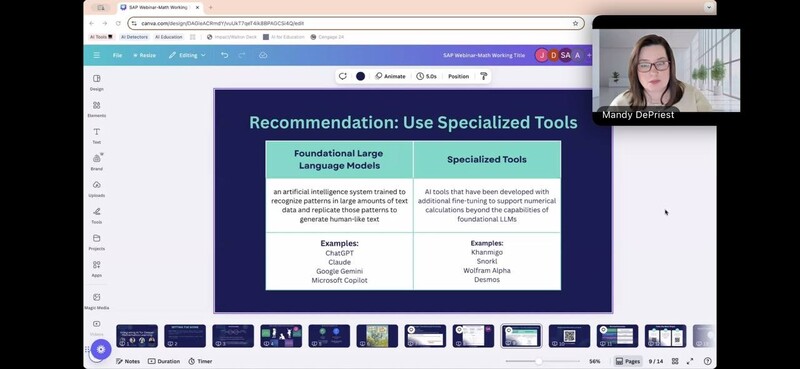
Task: Open the Projects panel
Action: click(x=96, y=241)
